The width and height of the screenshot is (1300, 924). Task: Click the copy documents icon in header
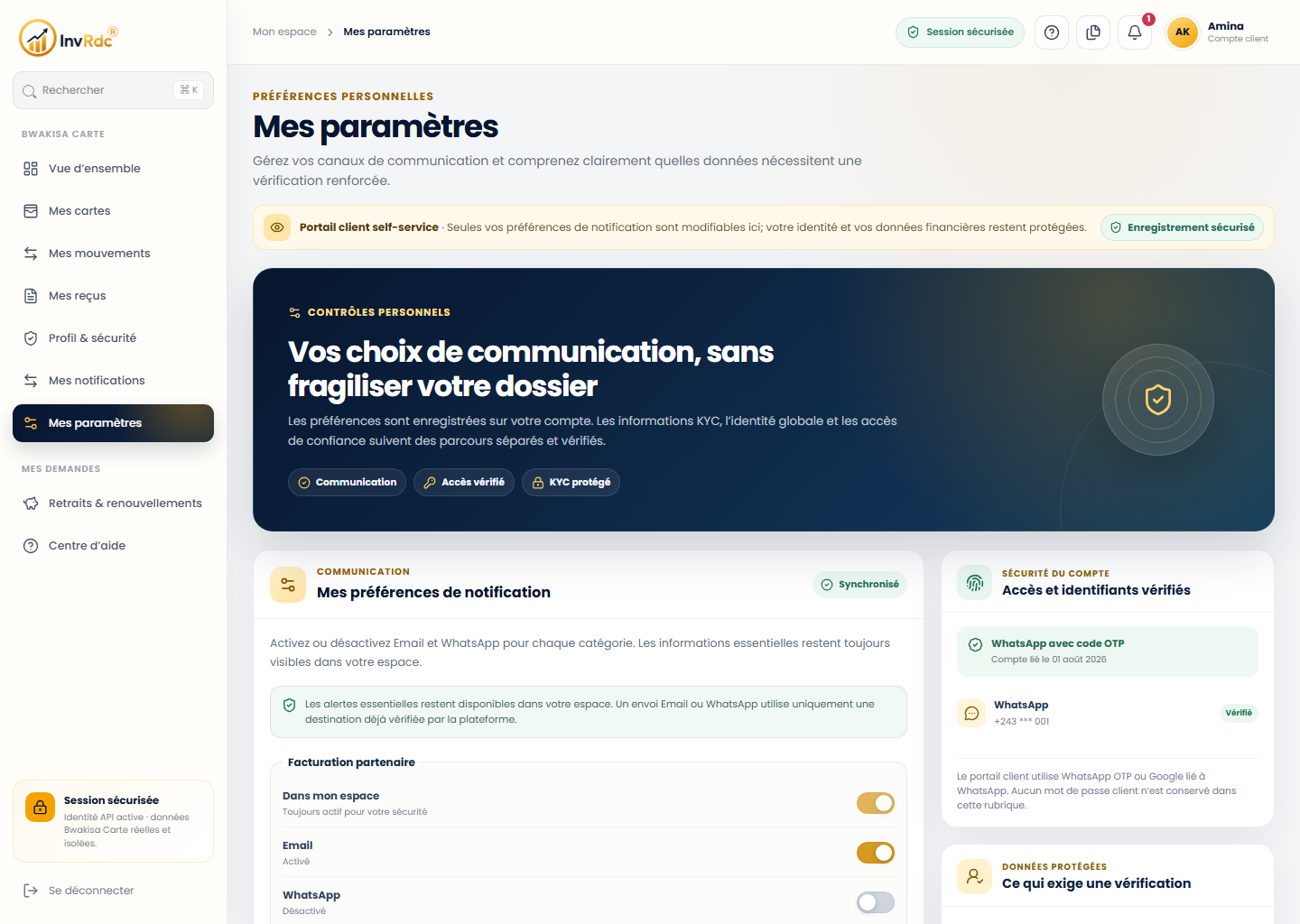click(x=1093, y=32)
